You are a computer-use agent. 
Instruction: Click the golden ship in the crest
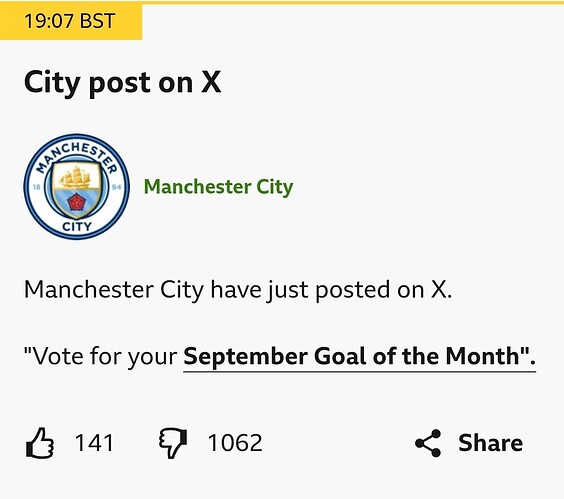coord(75,178)
